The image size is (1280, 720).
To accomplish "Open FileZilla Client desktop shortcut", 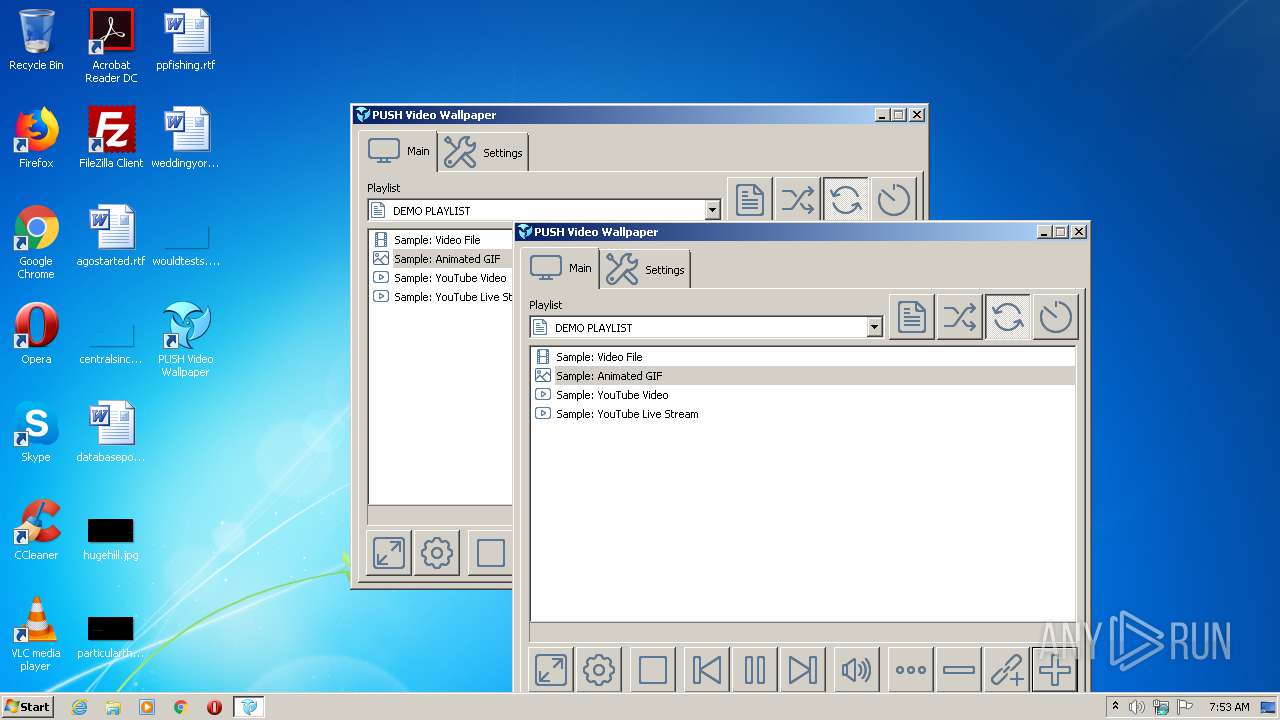I will pyautogui.click(x=111, y=138).
